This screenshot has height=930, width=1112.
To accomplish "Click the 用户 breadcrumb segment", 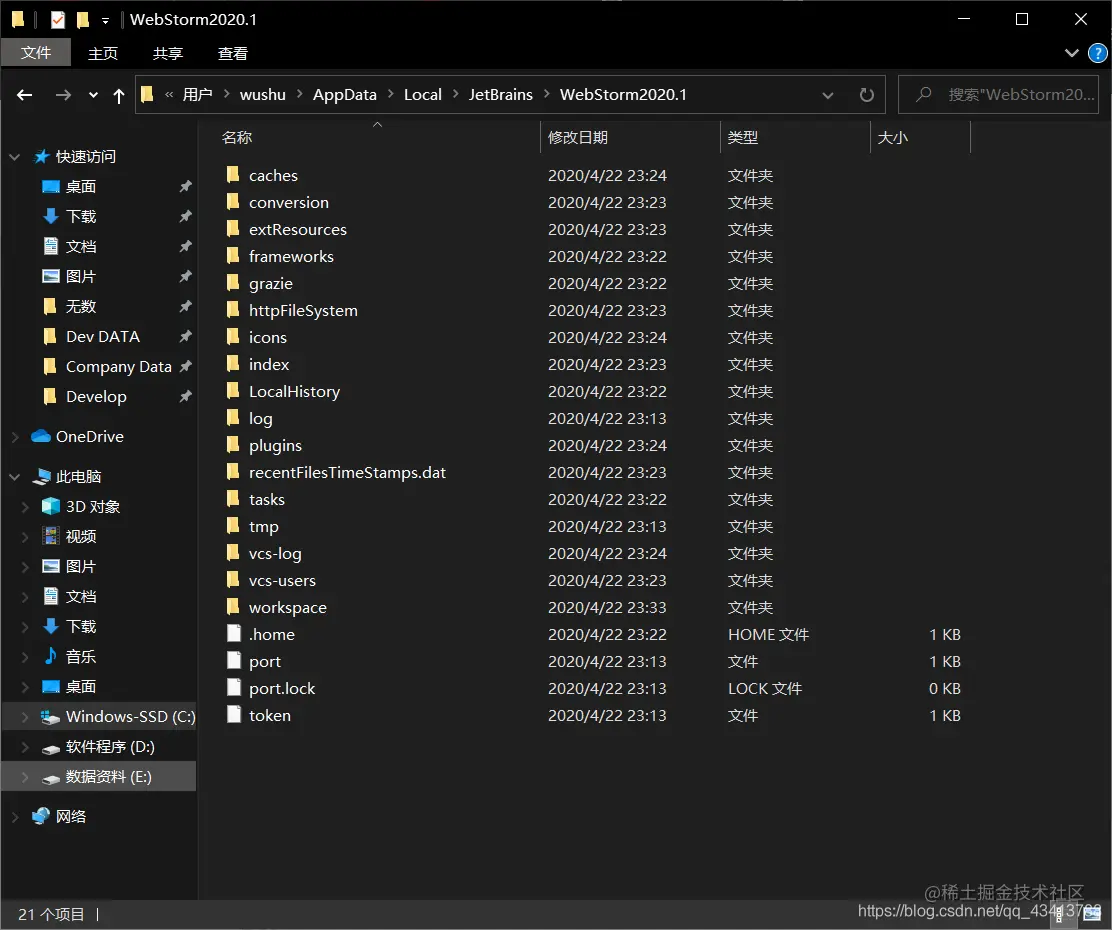I will click(x=197, y=95).
